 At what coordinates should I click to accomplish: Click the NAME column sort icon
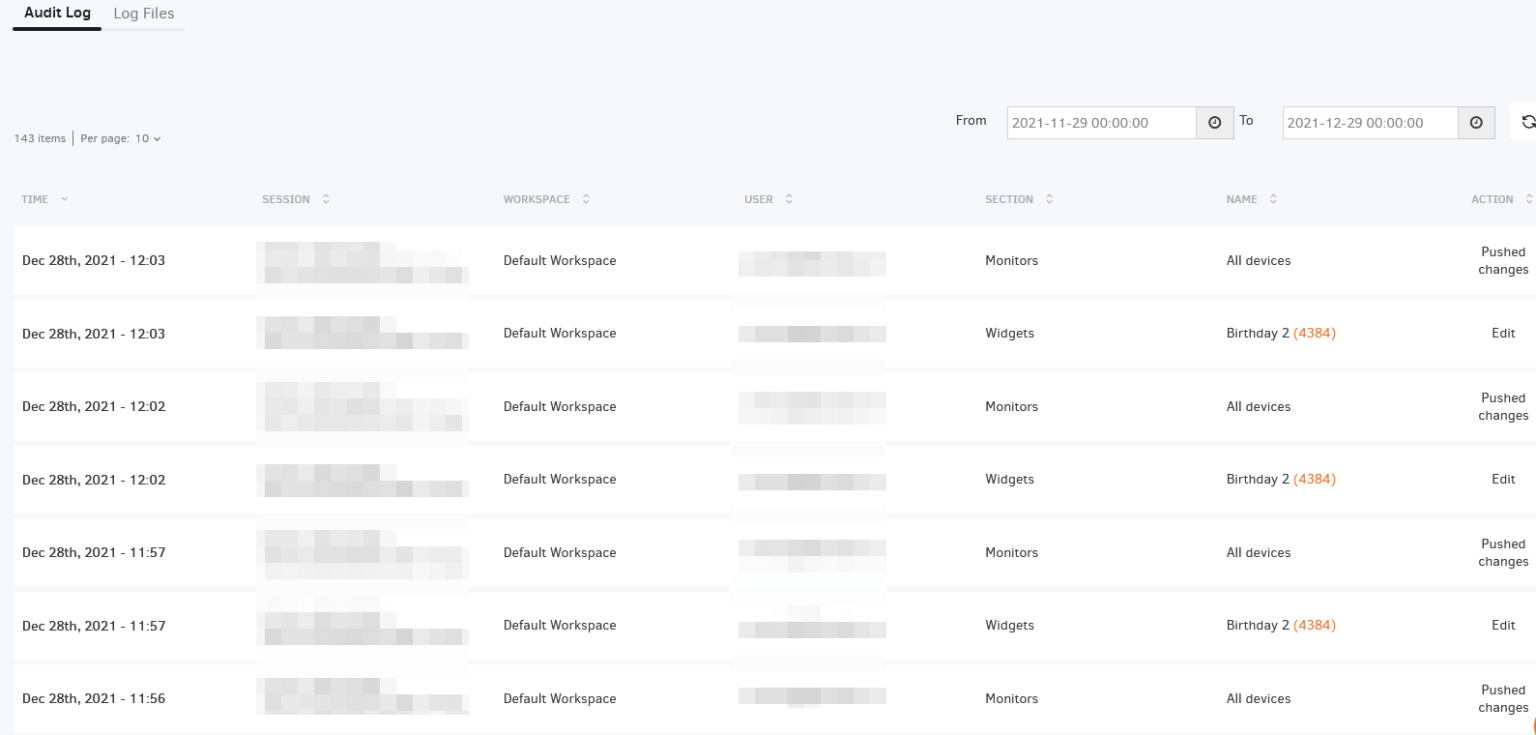coord(1274,200)
